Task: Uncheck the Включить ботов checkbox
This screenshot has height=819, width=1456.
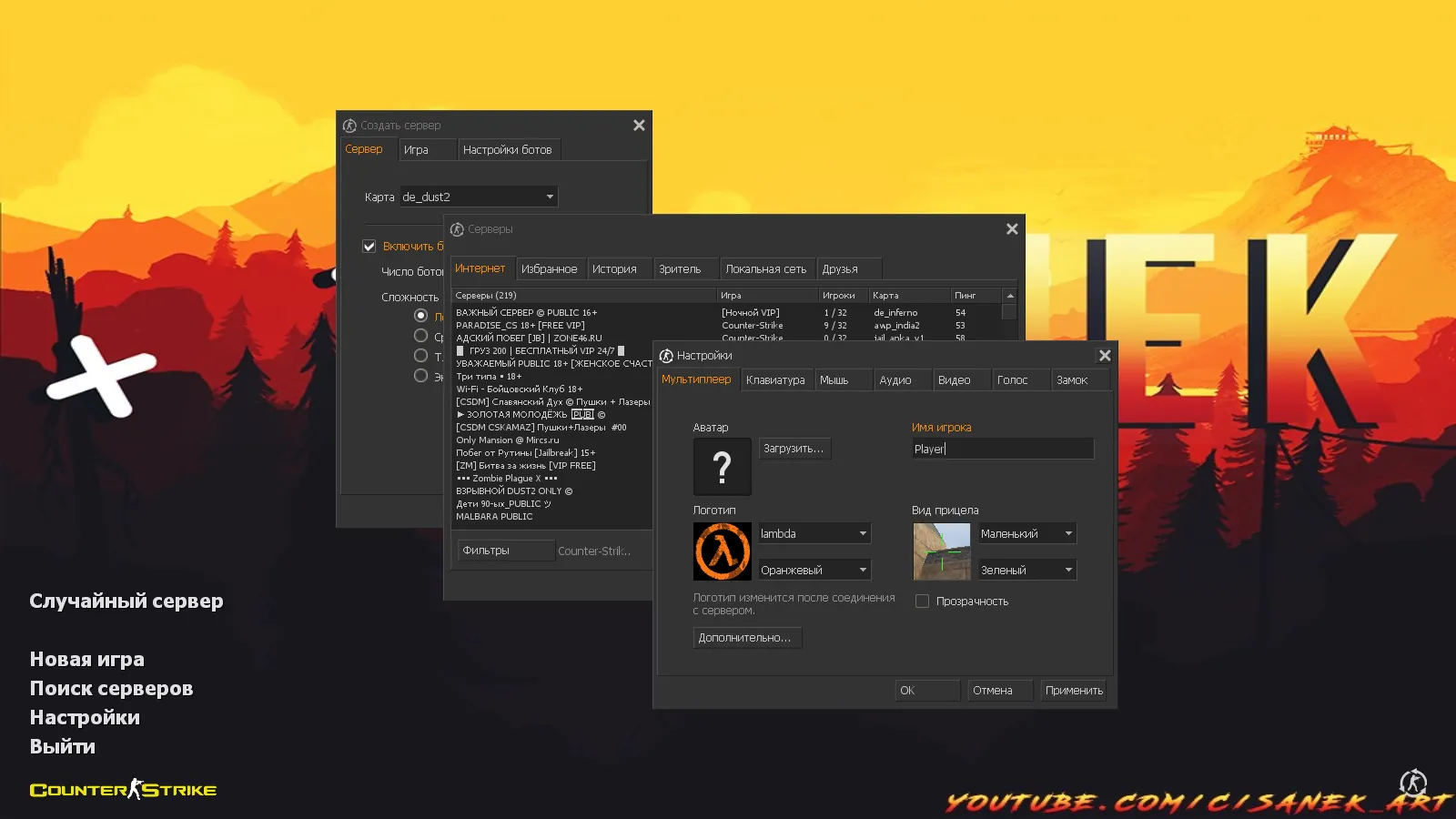Action: (x=369, y=247)
